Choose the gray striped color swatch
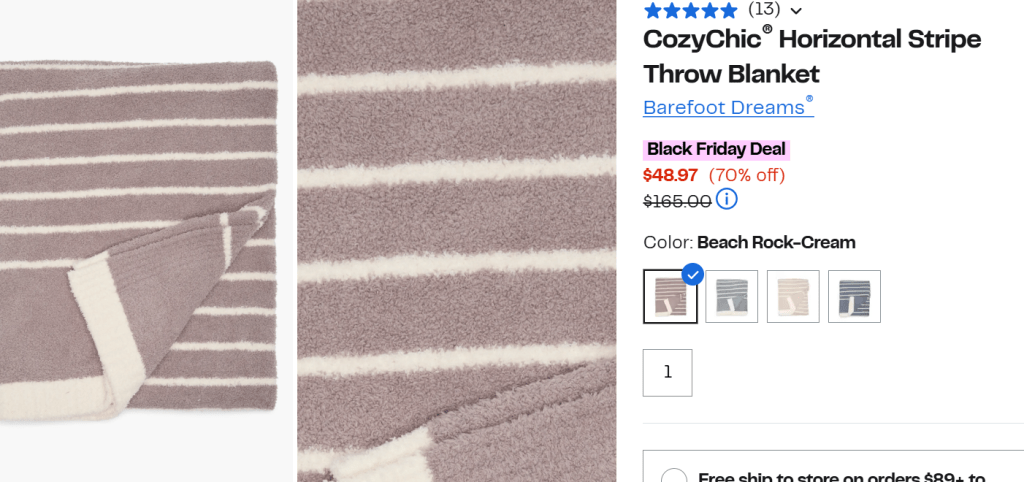The height and width of the screenshot is (482, 1024). pyautogui.click(x=732, y=296)
